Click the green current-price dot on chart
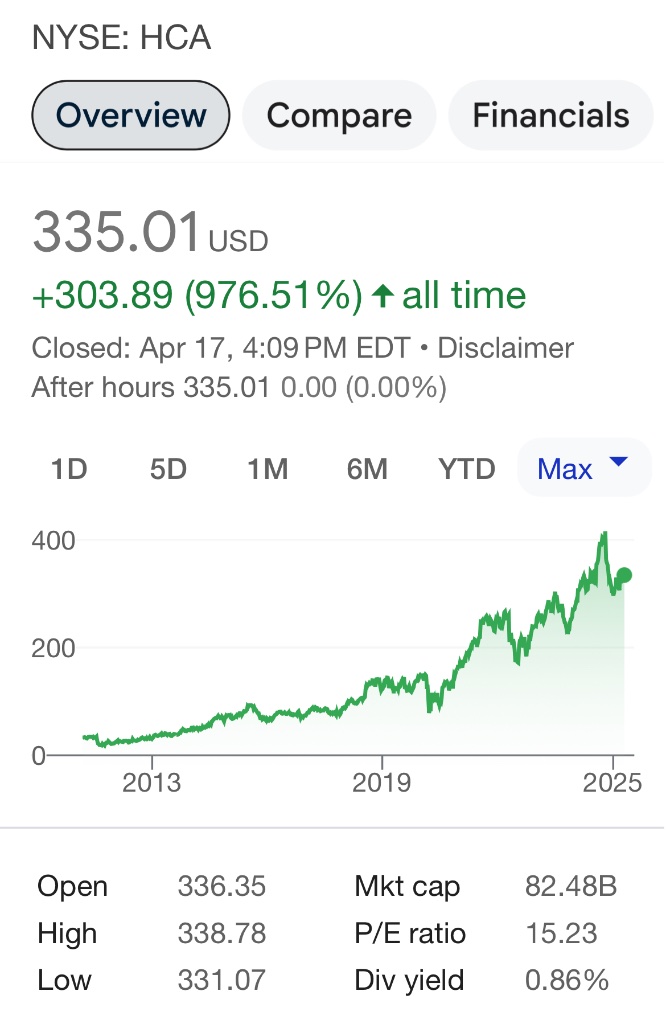This screenshot has width=666, height=1024. pyautogui.click(x=624, y=575)
